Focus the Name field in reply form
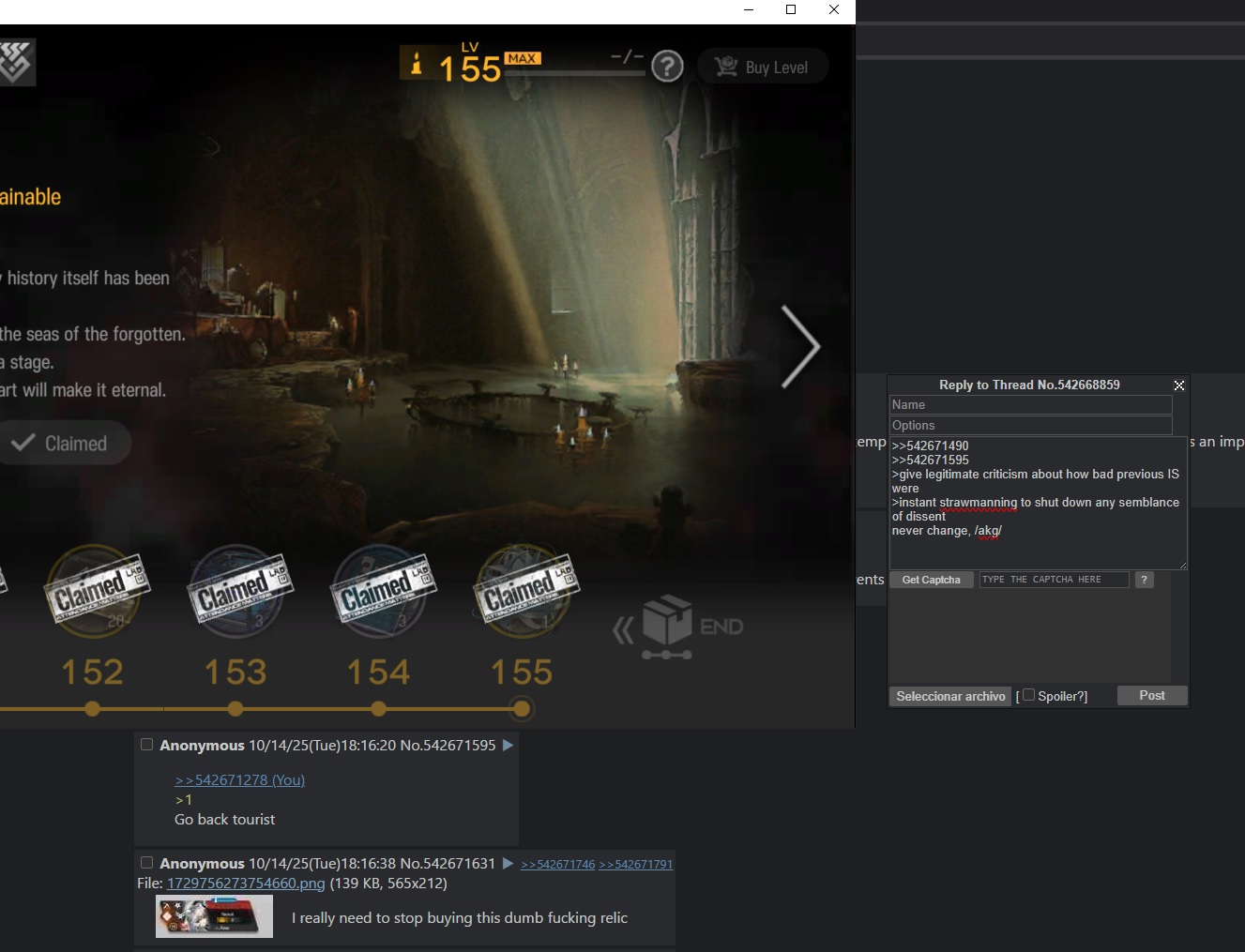 point(1030,405)
